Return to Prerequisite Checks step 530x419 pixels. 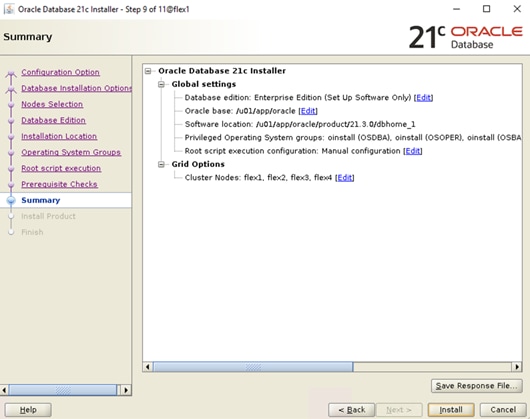click(x=59, y=184)
